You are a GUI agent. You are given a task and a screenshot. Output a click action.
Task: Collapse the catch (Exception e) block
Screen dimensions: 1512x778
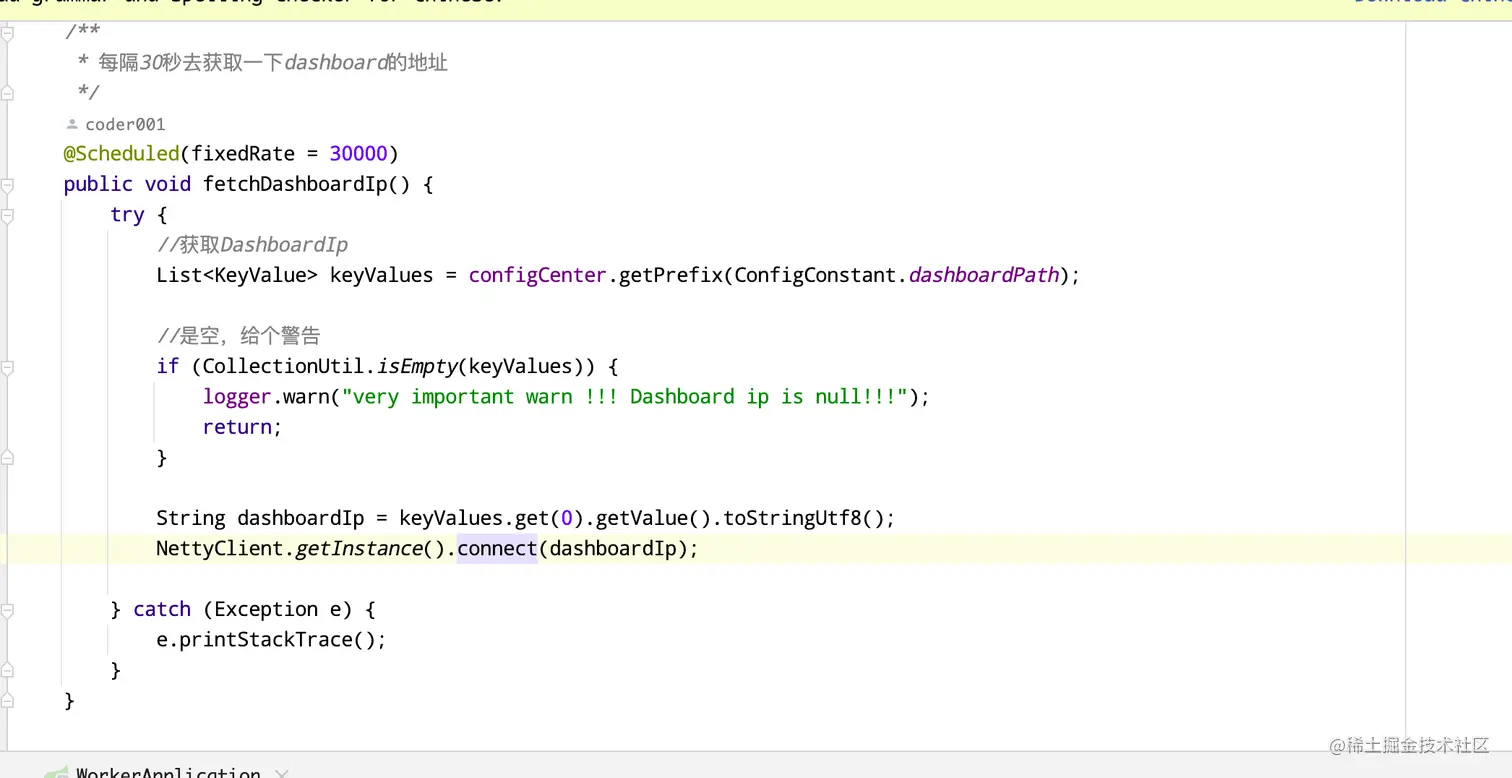coord(8,610)
